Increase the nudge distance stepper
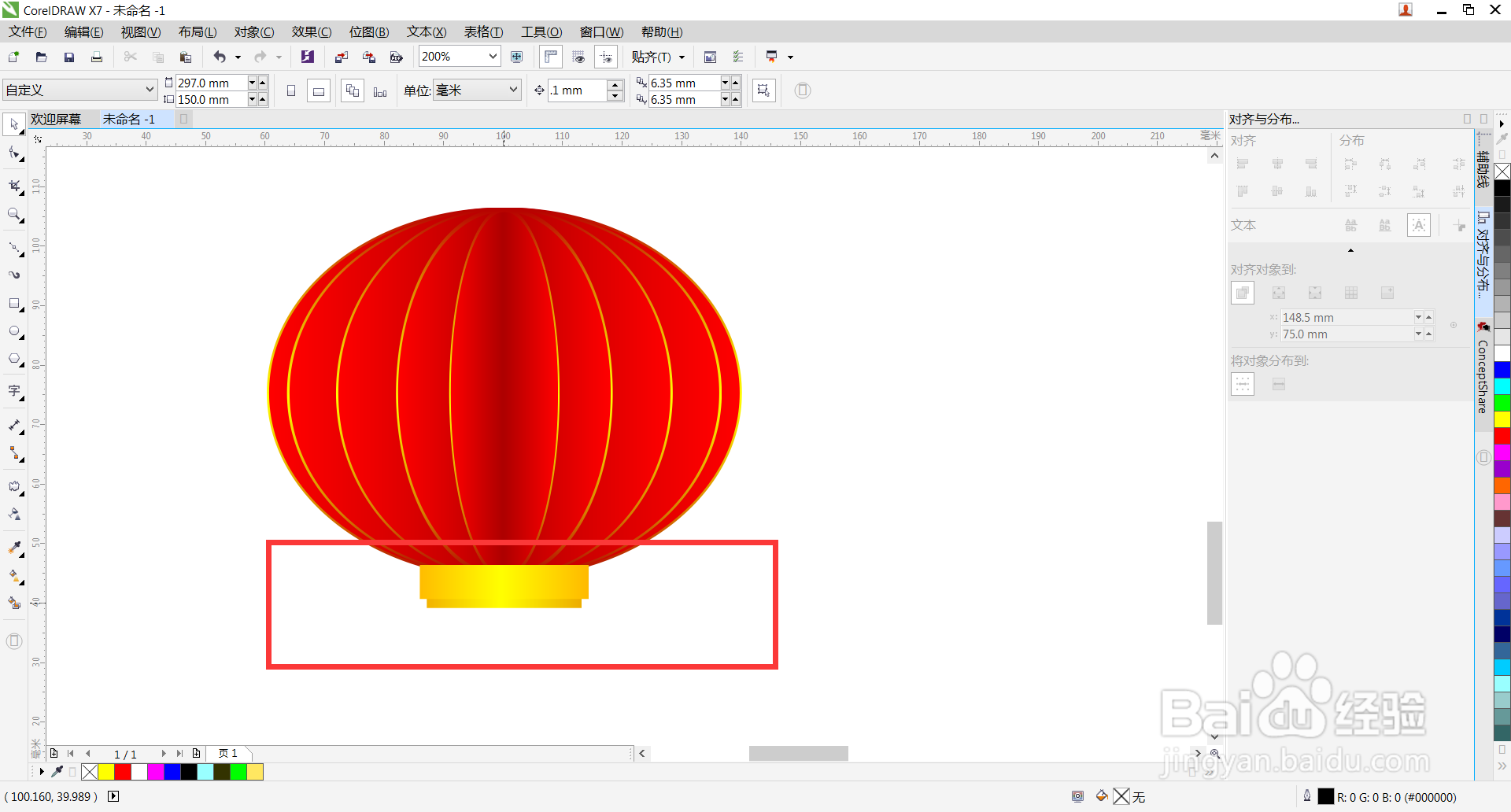Screen dimensions: 1511x812 [615, 85]
